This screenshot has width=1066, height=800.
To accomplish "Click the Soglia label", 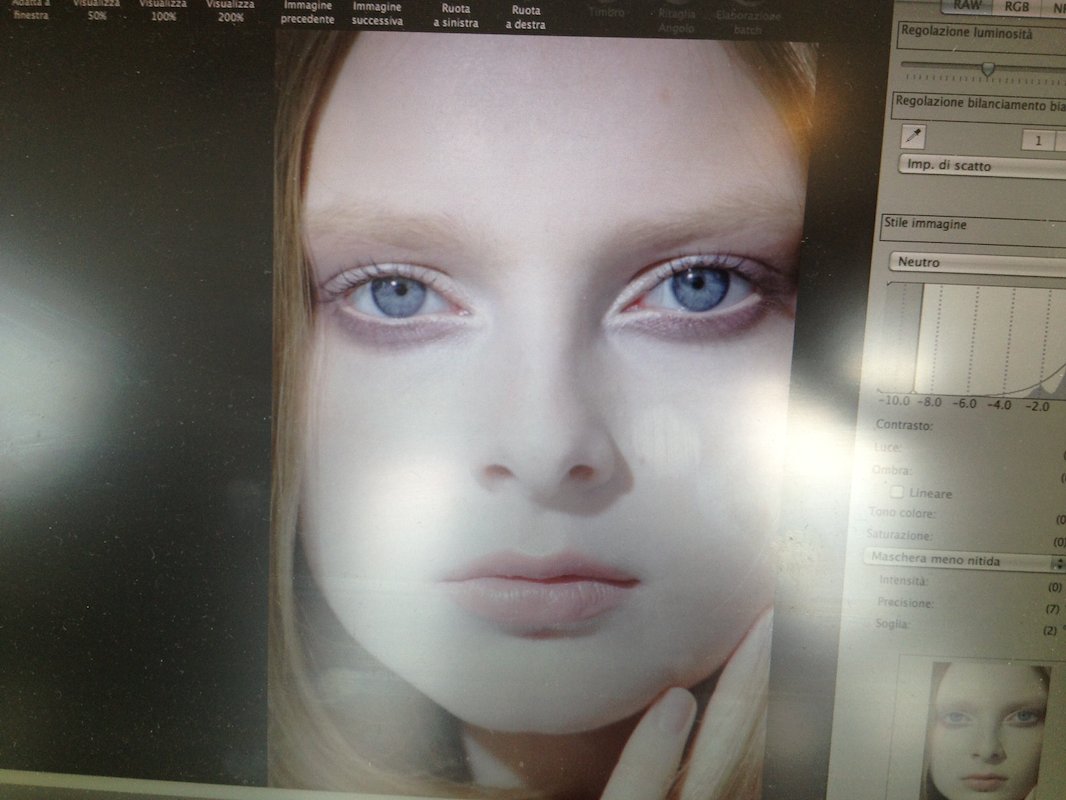I will tap(891, 623).
